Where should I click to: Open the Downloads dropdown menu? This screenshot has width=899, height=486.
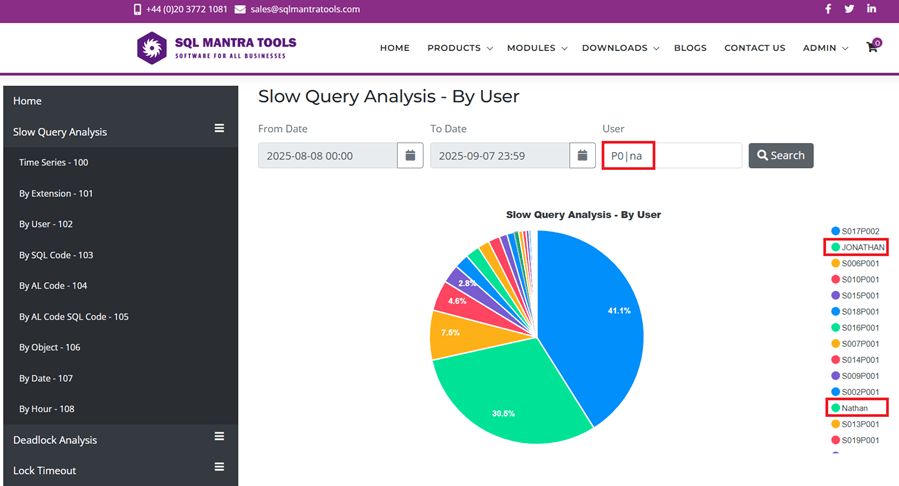[x=620, y=48]
